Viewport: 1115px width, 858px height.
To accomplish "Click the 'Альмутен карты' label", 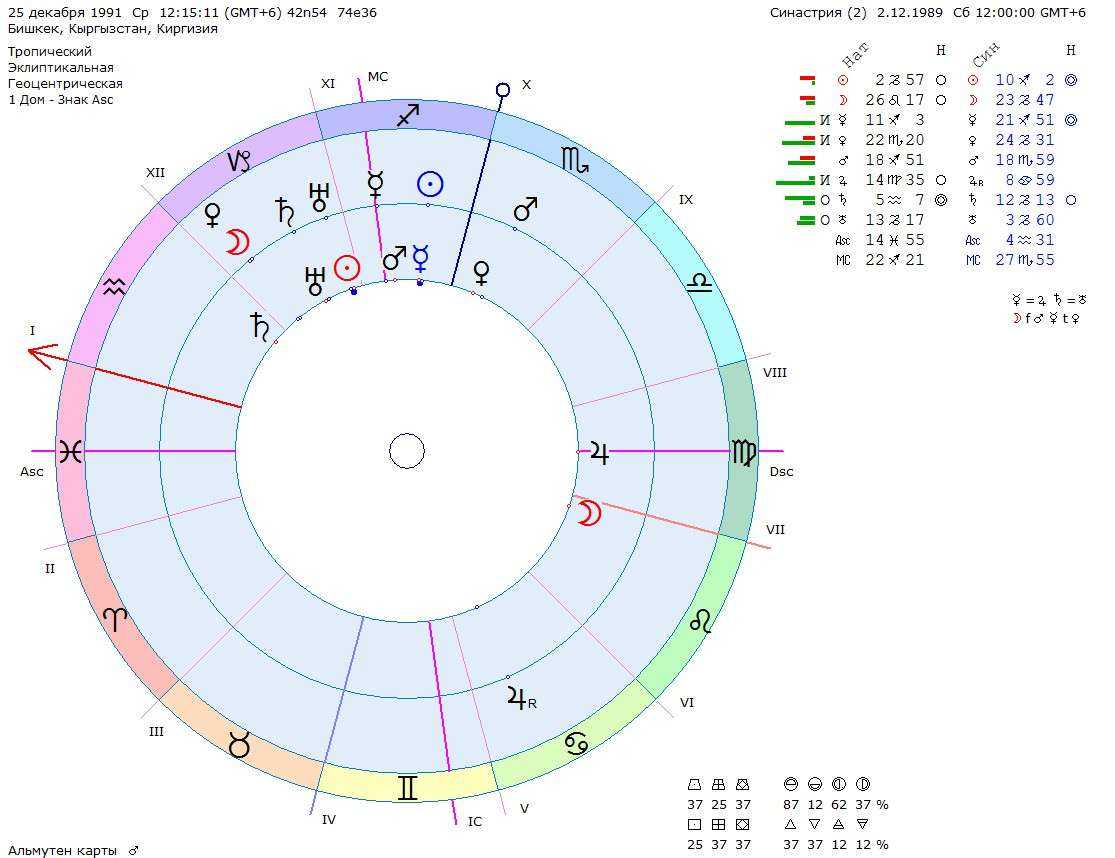I will click(x=63, y=850).
